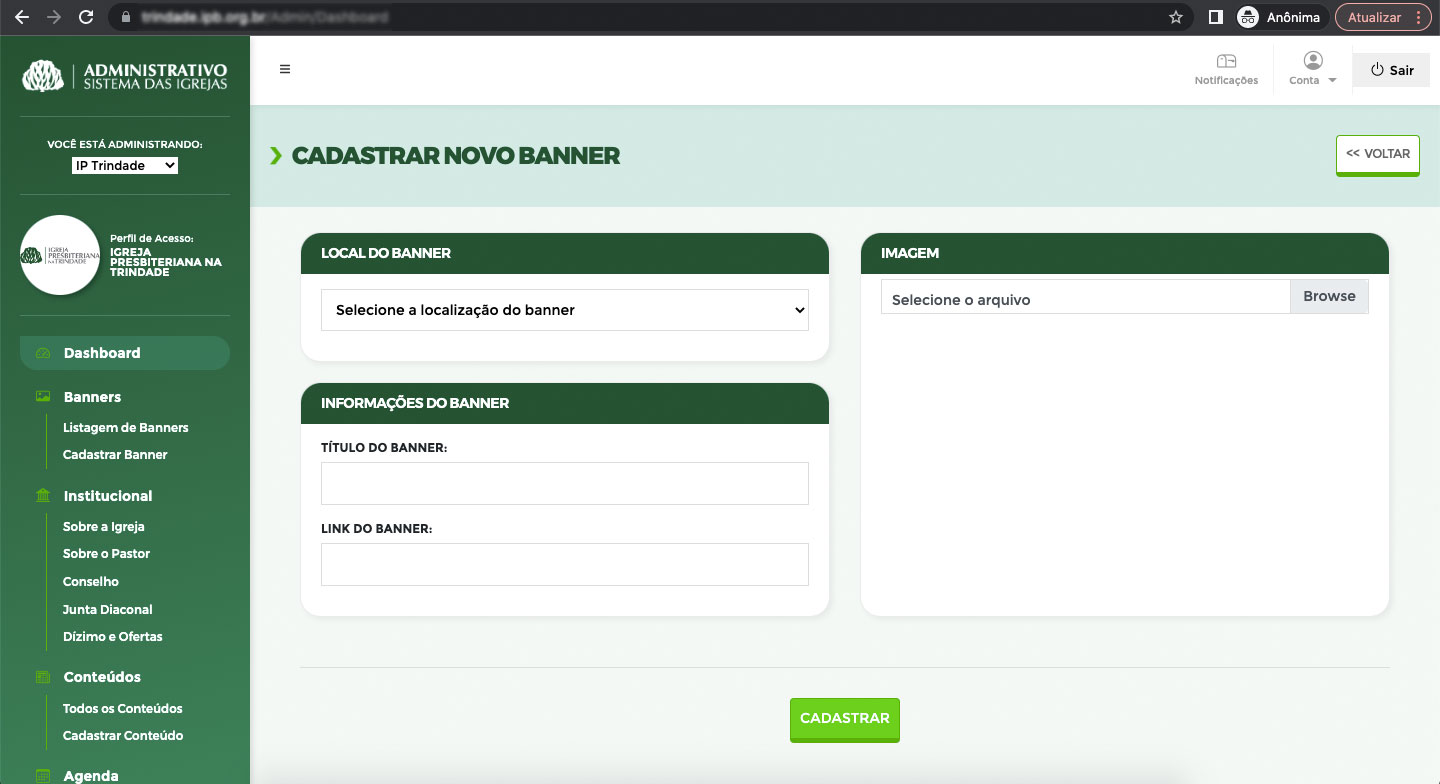Open the IP Trindade church selector
This screenshot has height=784, width=1440.
(x=125, y=165)
